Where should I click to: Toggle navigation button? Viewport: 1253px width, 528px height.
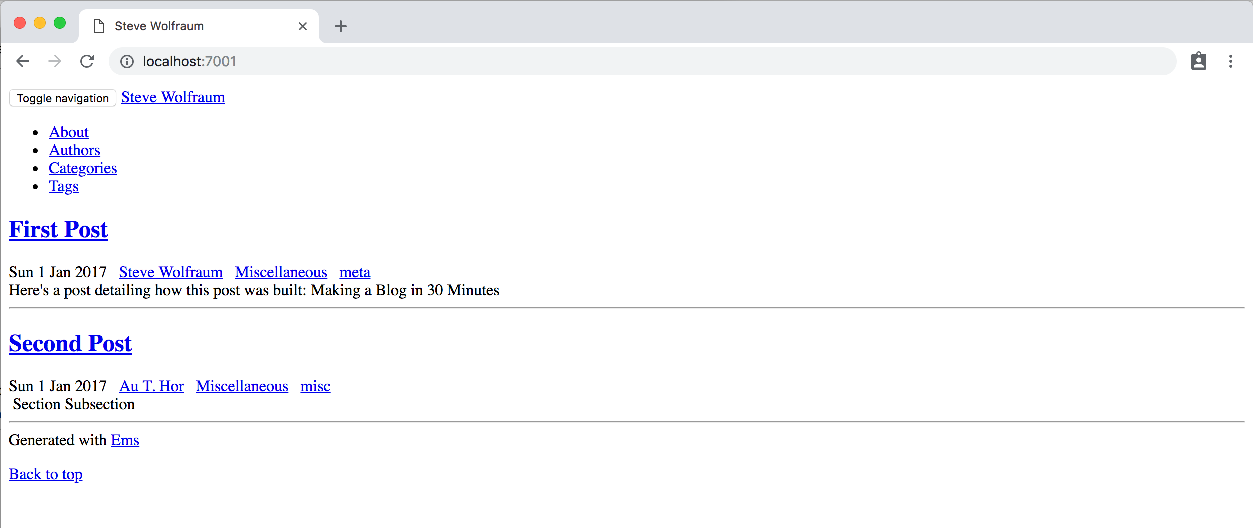coord(62,98)
